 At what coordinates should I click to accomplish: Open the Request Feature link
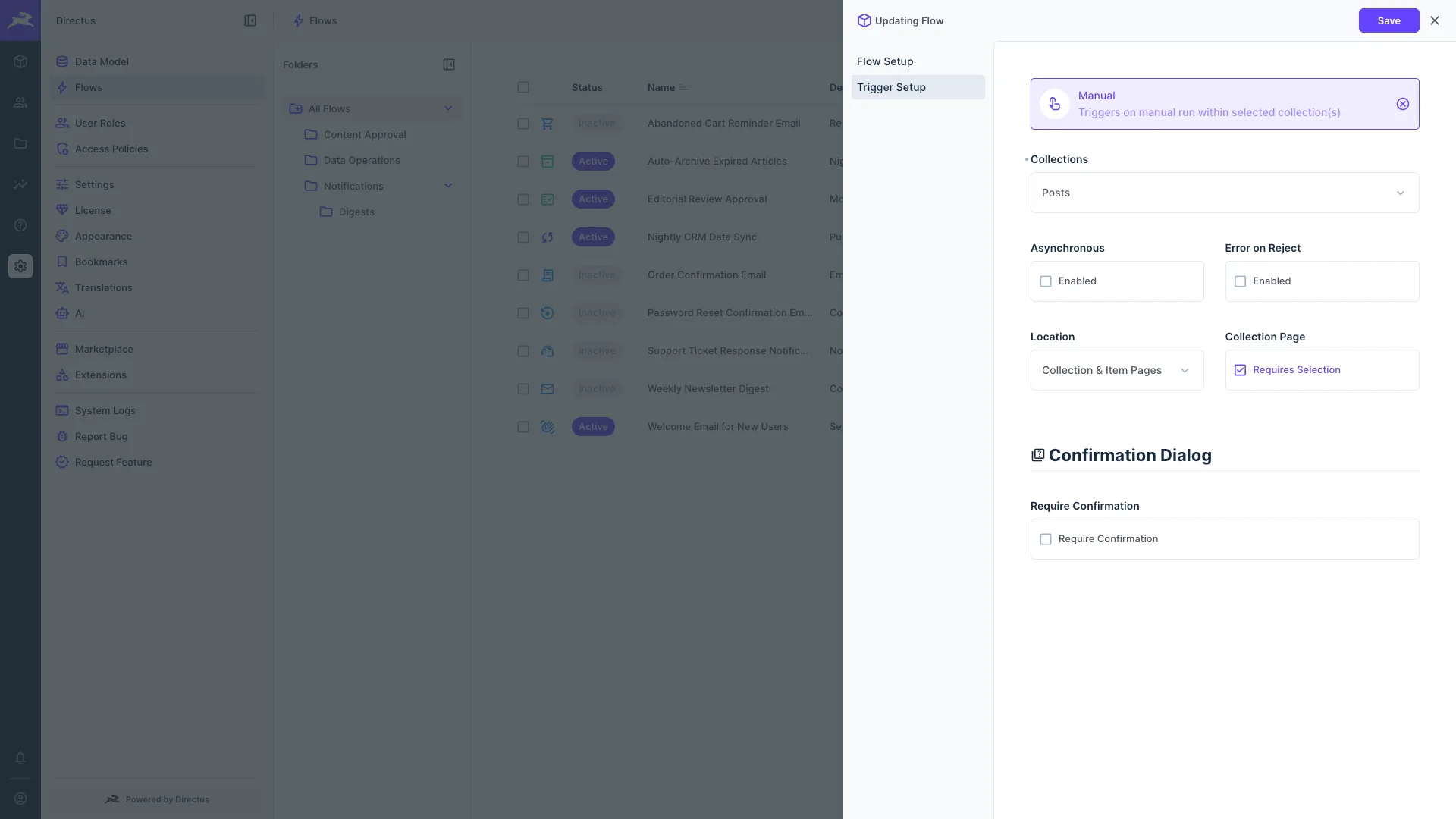click(x=158, y=462)
